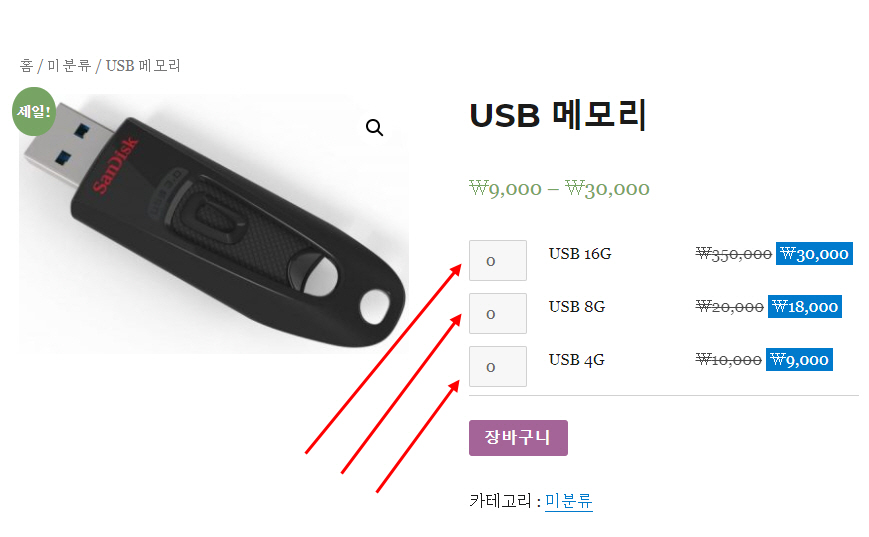Click the crossed-out ₩20,000 original price
The height and width of the screenshot is (537, 869).
[729, 306]
